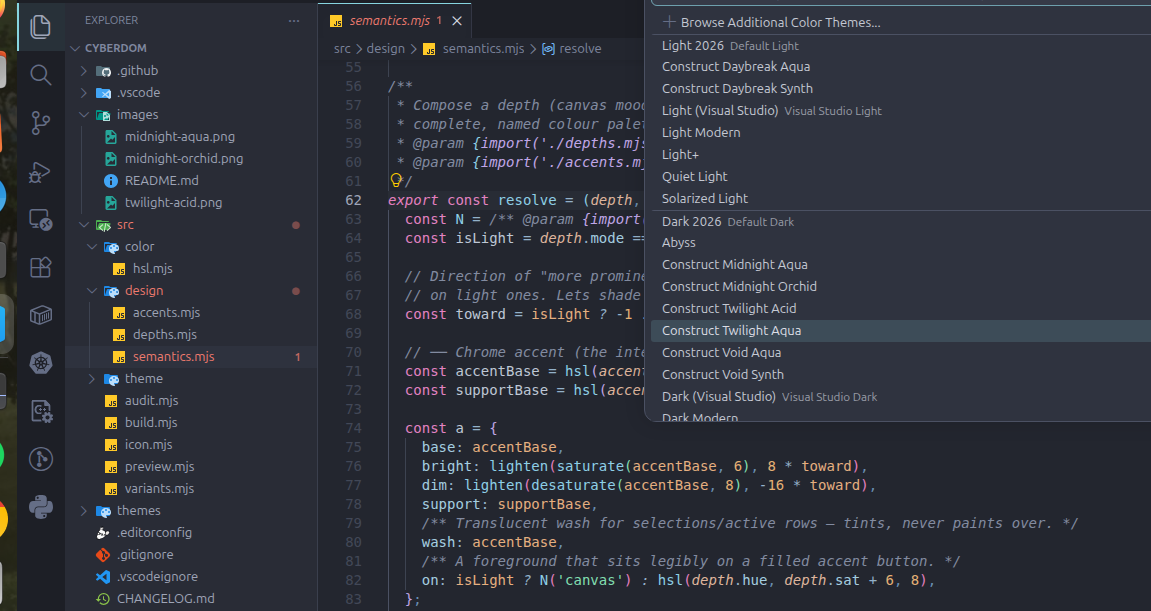
Task: Click the Explorer more actions ellipsis
Action: pyautogui.click(x=294, y=21)
